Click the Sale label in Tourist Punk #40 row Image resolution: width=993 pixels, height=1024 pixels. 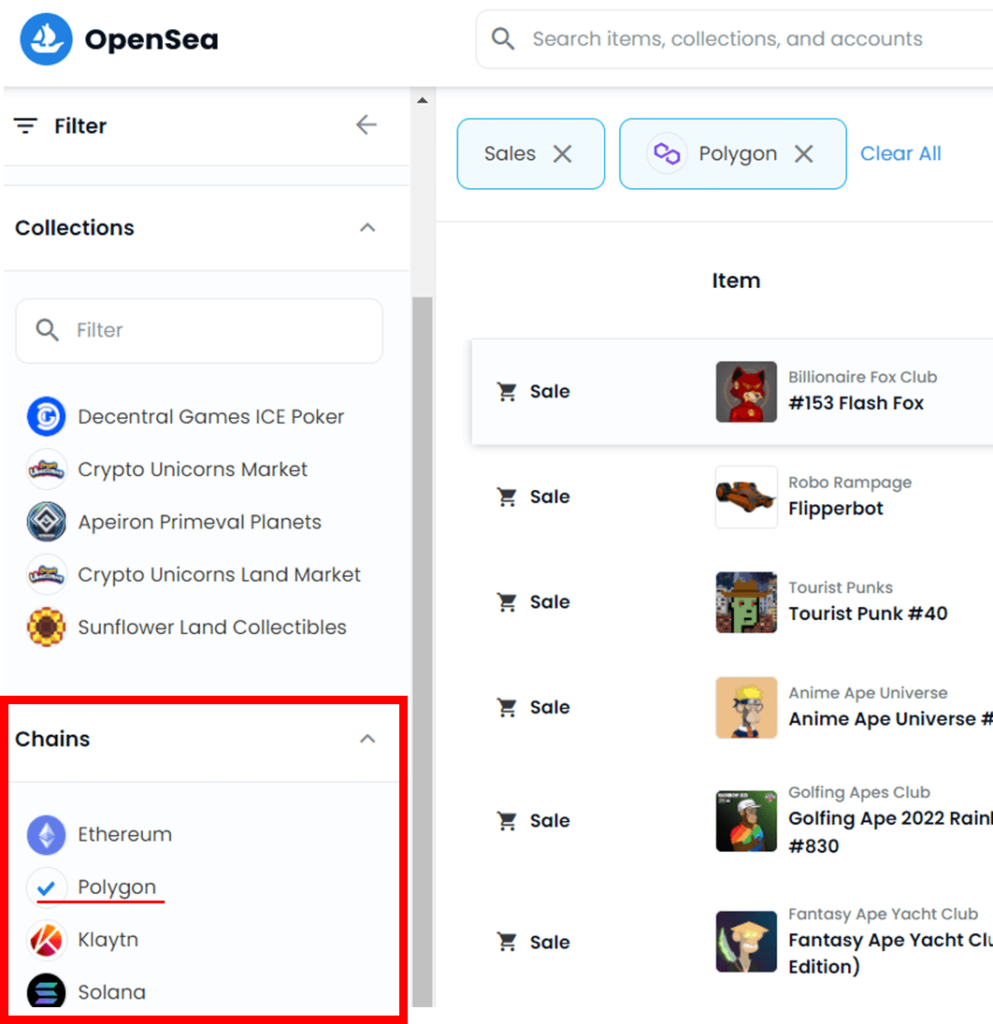pos(550,602)
